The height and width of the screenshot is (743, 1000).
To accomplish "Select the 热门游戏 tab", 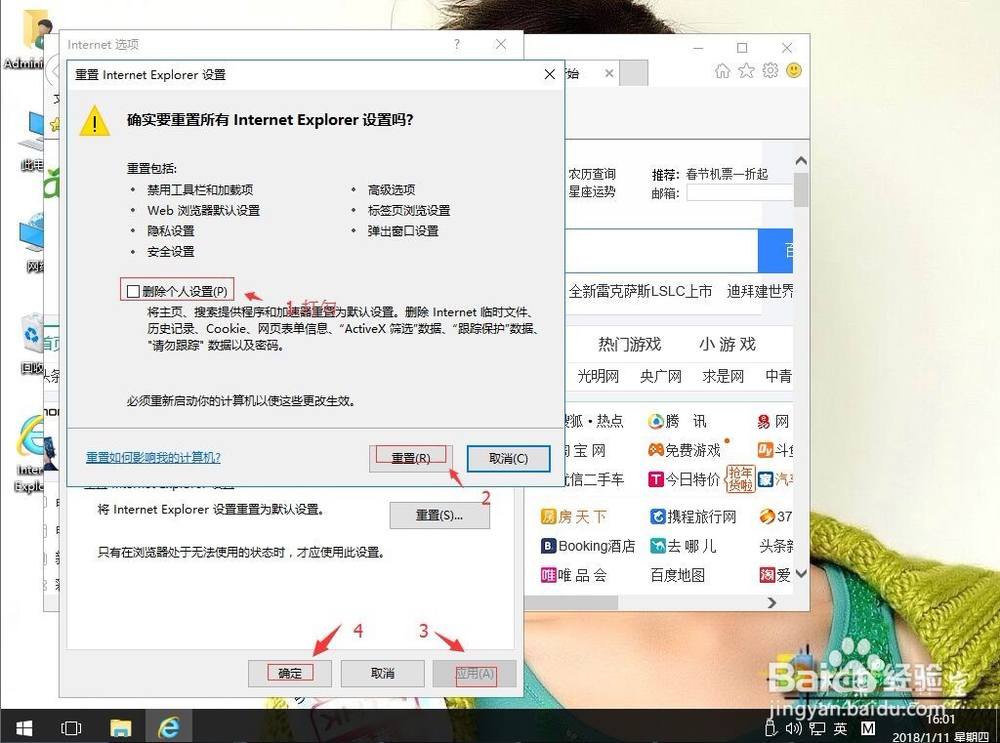I will [629, 344].
